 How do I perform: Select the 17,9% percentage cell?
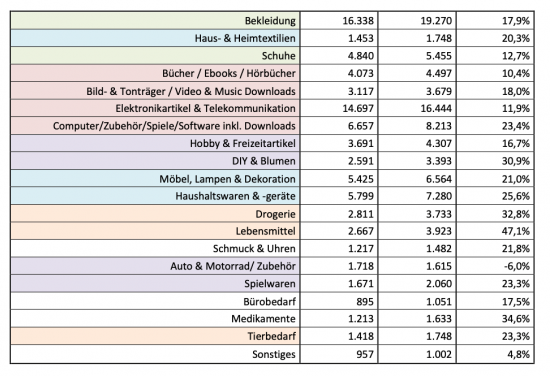click(x=516, y=21)
